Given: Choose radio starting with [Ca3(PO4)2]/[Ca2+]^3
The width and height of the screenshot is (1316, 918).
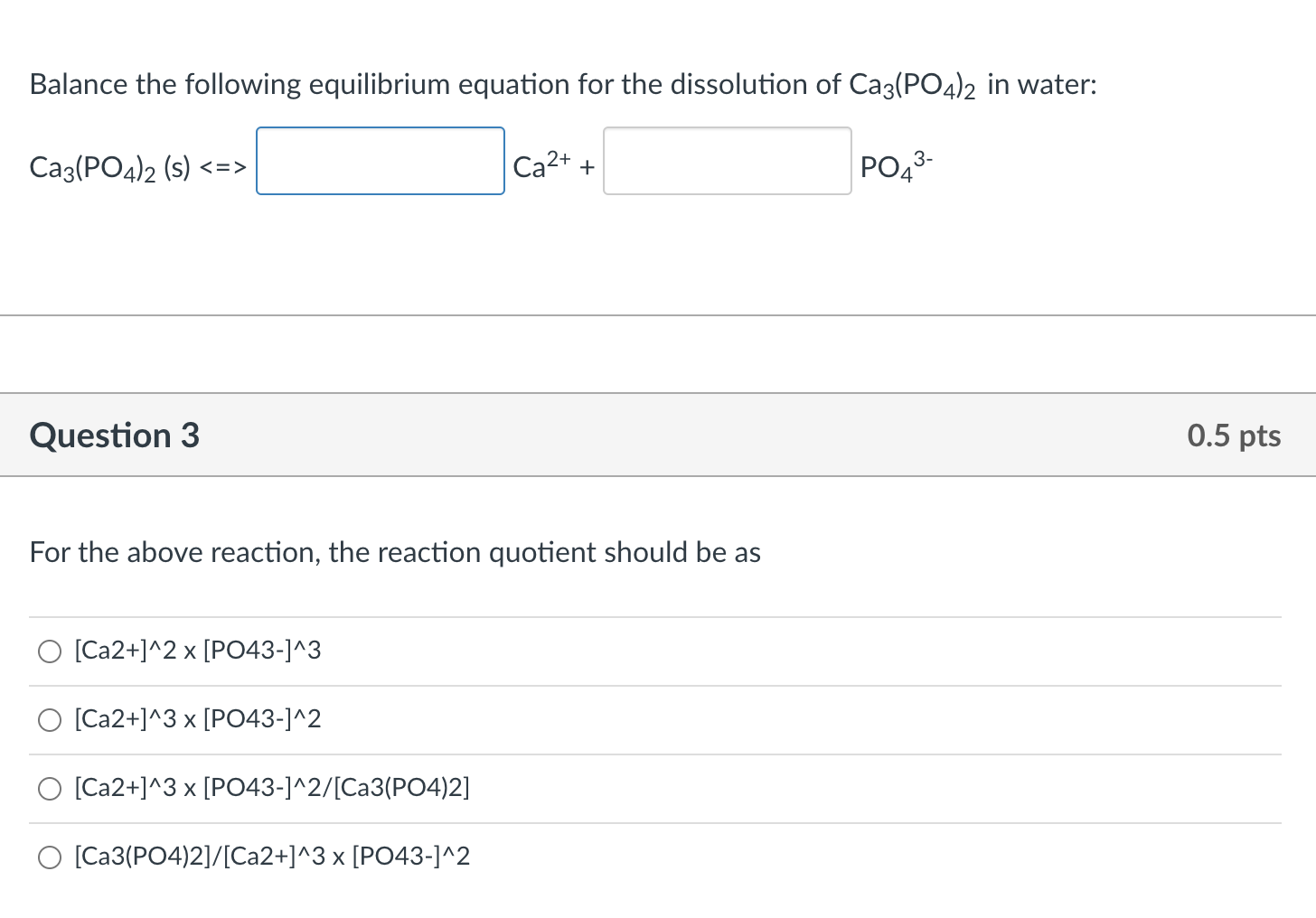Looking at the screenshot, I should coord(50,857).
